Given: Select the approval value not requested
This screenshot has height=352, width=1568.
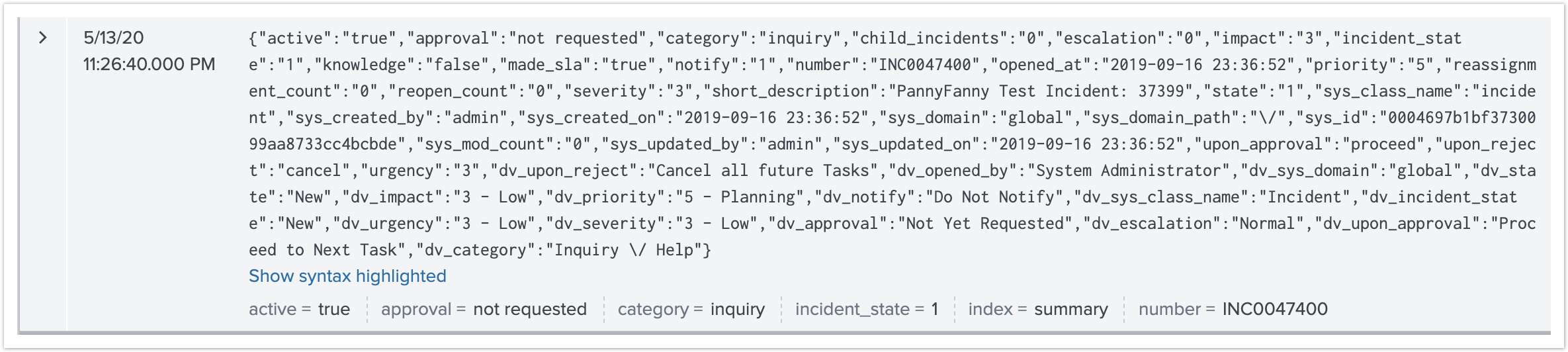Looking at the screenshot, I should (x=530, y=309).
